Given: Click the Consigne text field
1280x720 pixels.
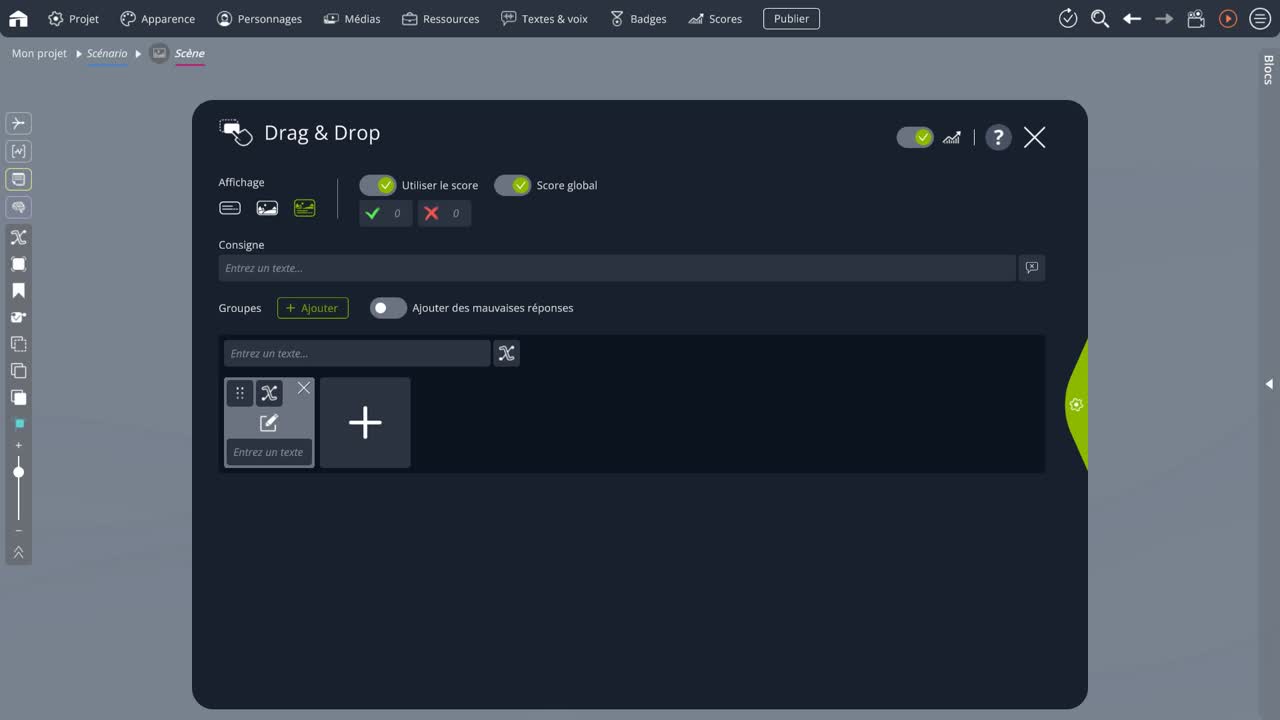Looking at the screenshot, I should click(617, 268).
